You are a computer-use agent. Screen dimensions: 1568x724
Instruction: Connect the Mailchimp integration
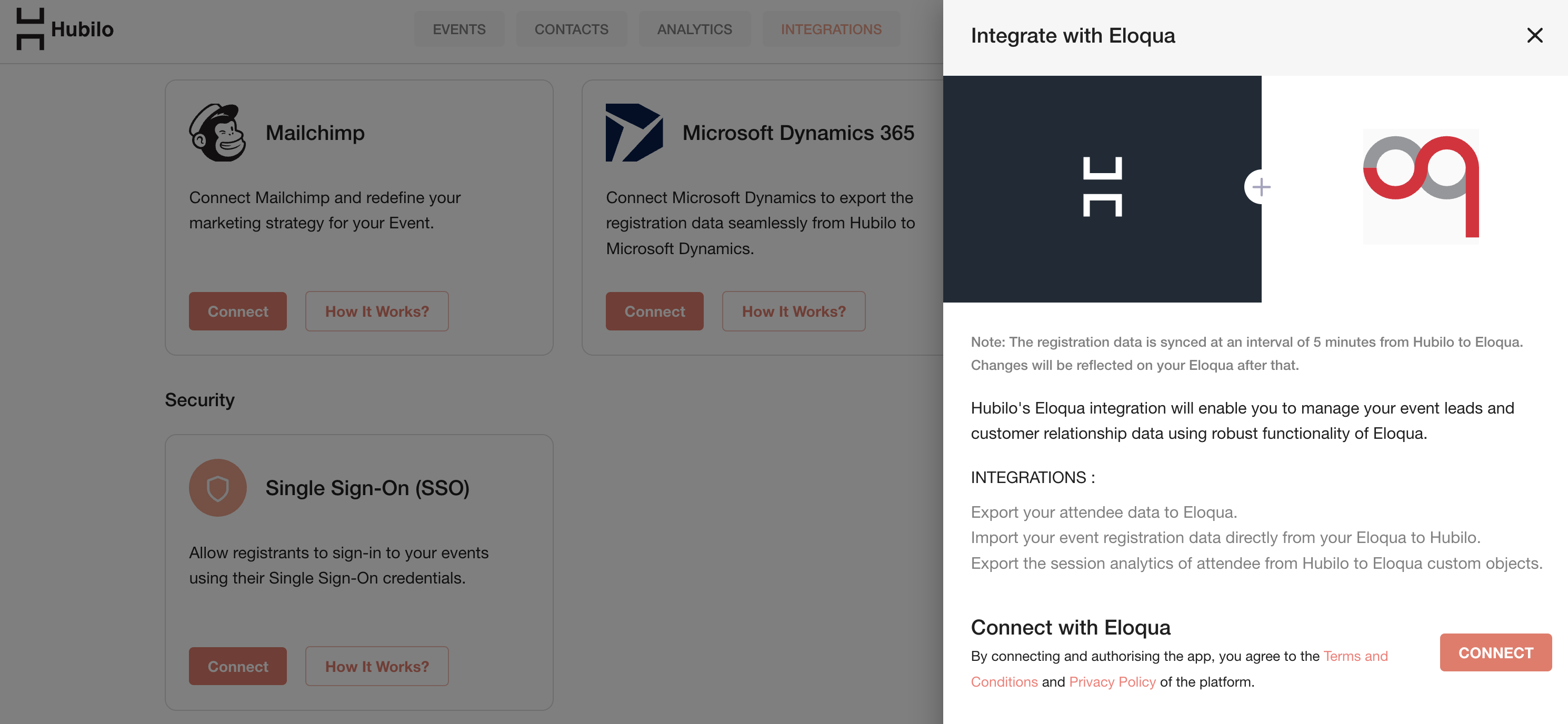(x=237, y=311)
